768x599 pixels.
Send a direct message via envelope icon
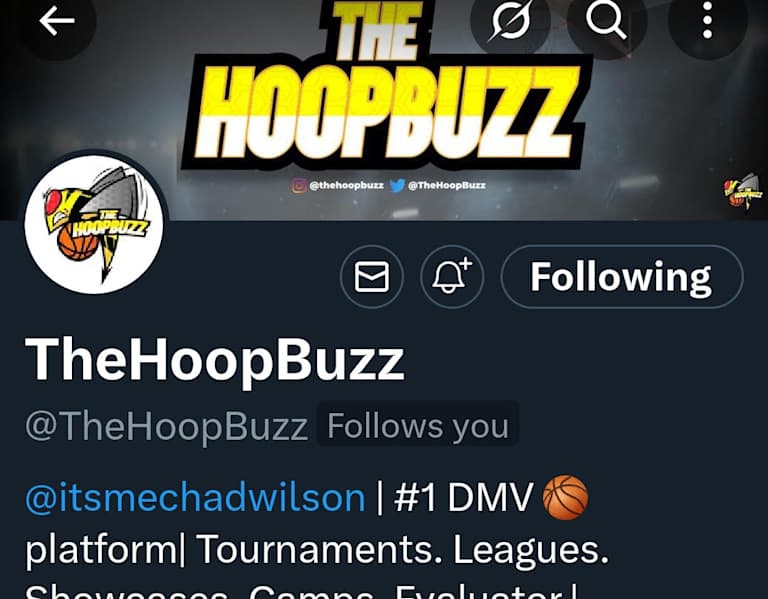pos(372,277)
